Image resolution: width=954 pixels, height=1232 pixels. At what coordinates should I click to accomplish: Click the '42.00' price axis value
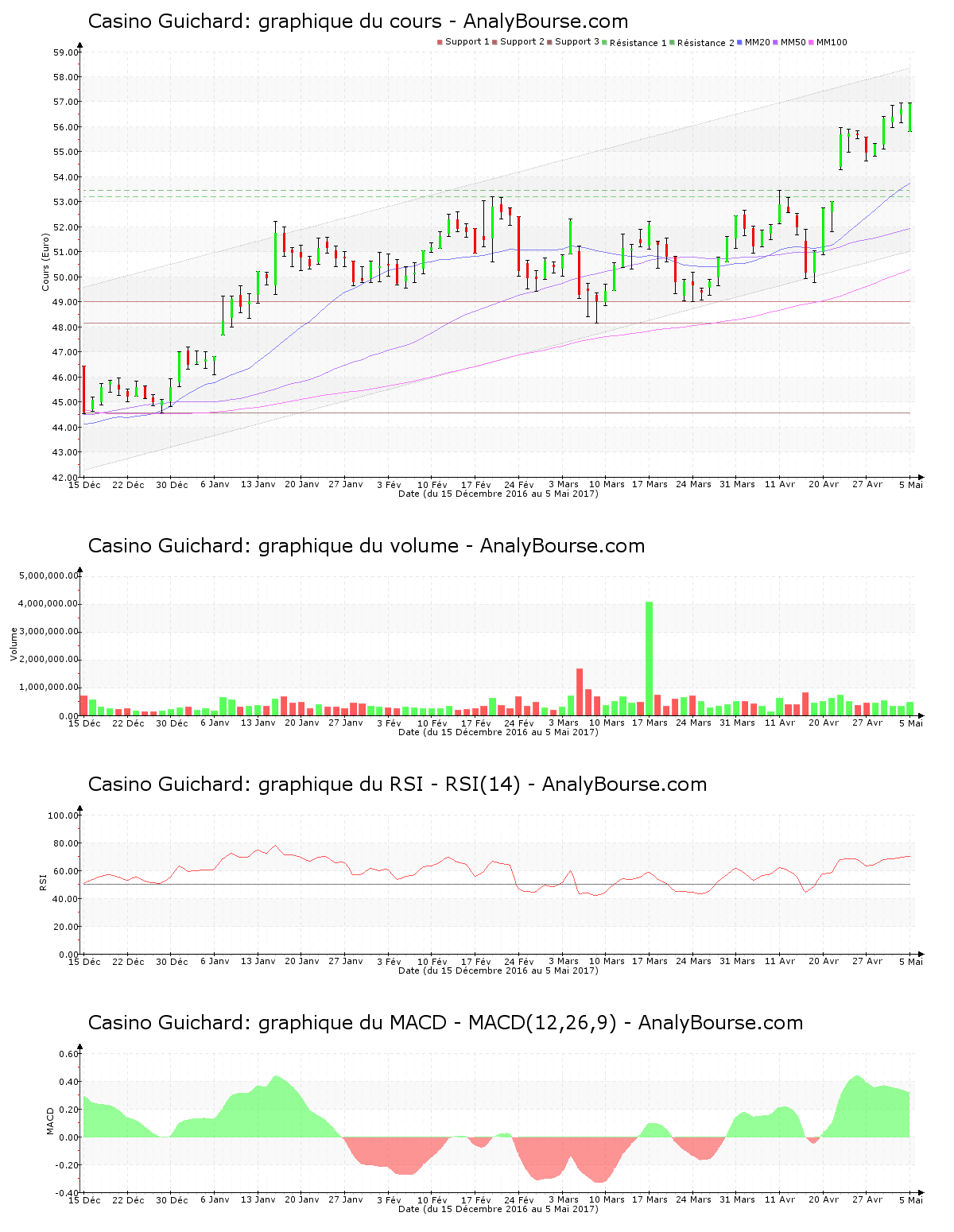(66, 478)
